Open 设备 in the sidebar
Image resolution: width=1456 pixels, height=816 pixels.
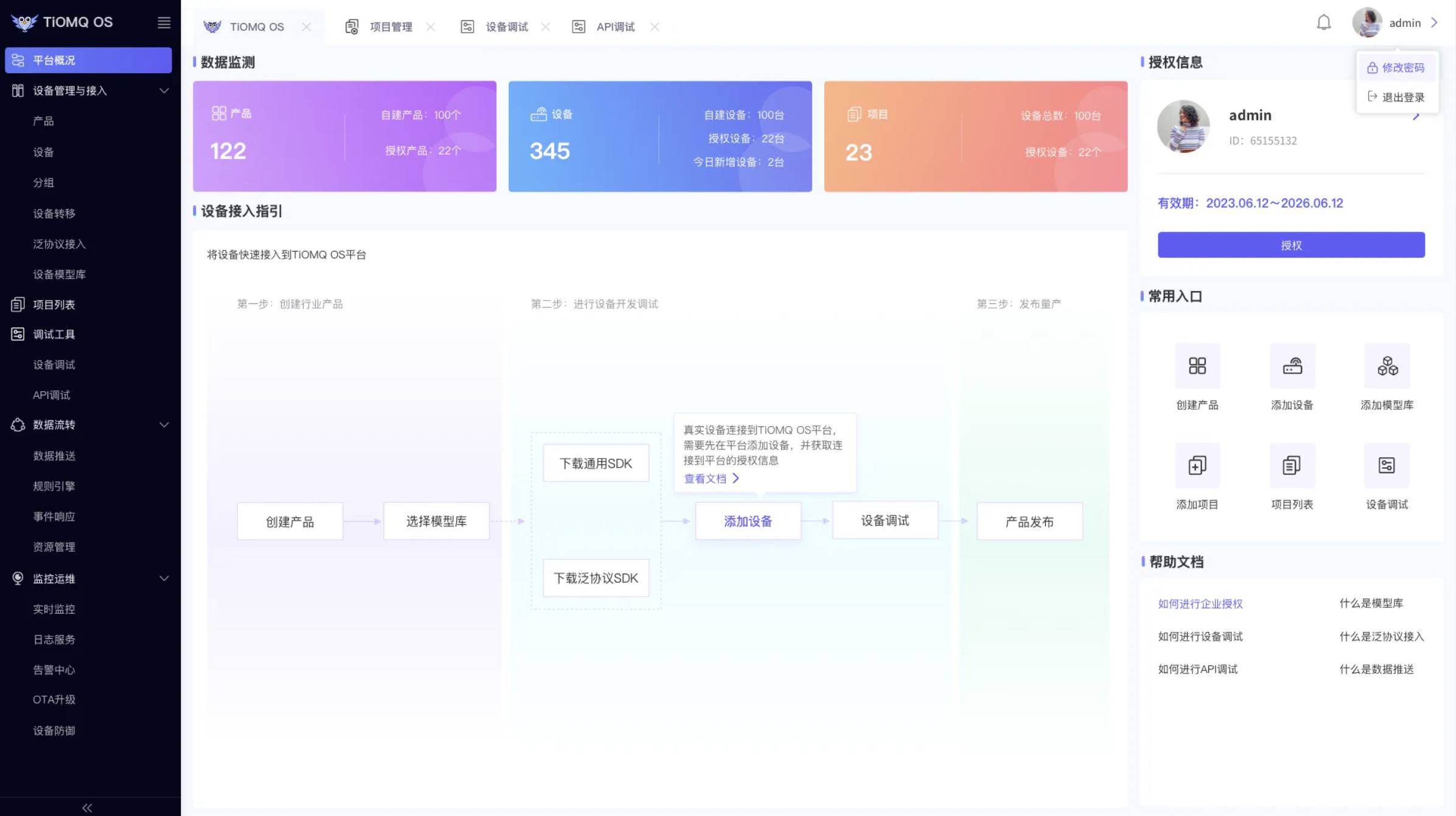tap(43, 152)
